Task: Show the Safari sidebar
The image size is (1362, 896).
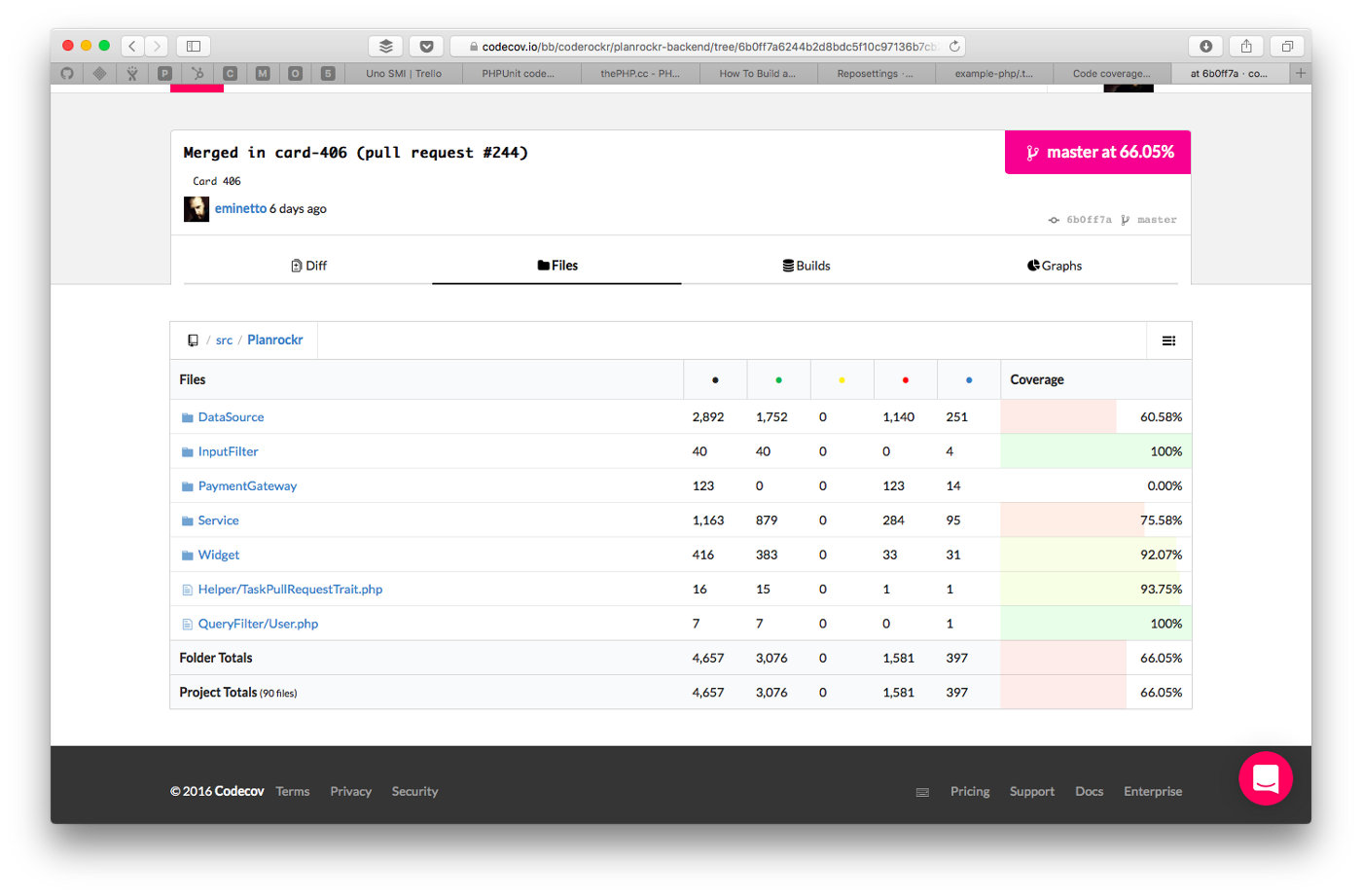Action: coord(194,46)
